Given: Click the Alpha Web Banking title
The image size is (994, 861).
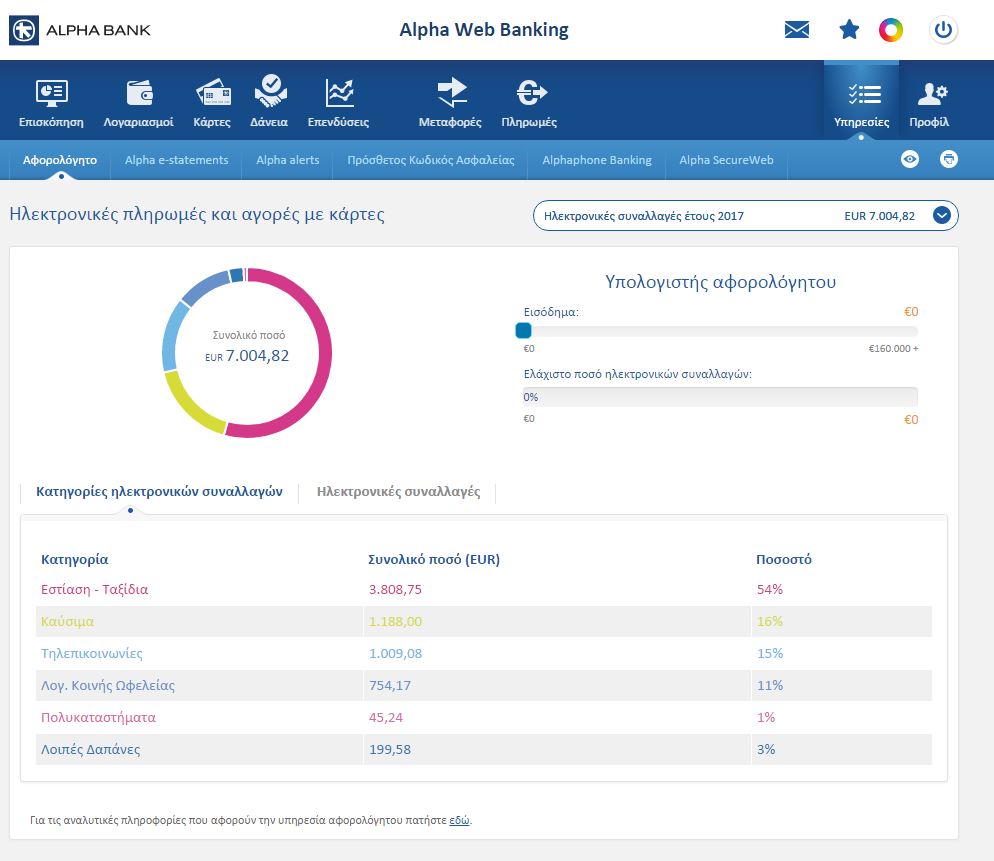Looking at the screenshot, I should (x=484, y=30).
